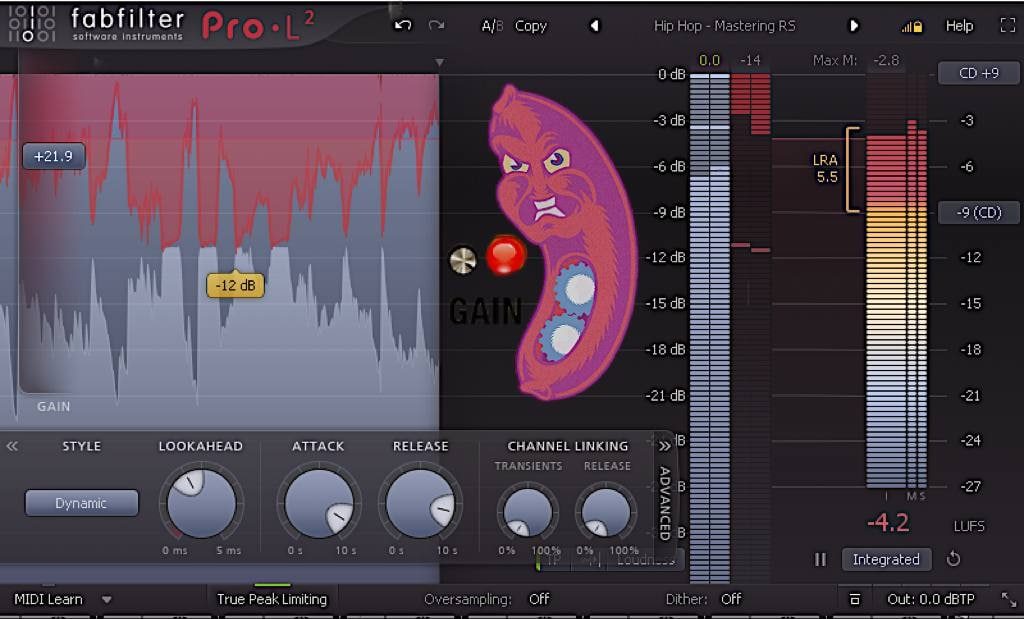Undo the last change

pos(403,25)
